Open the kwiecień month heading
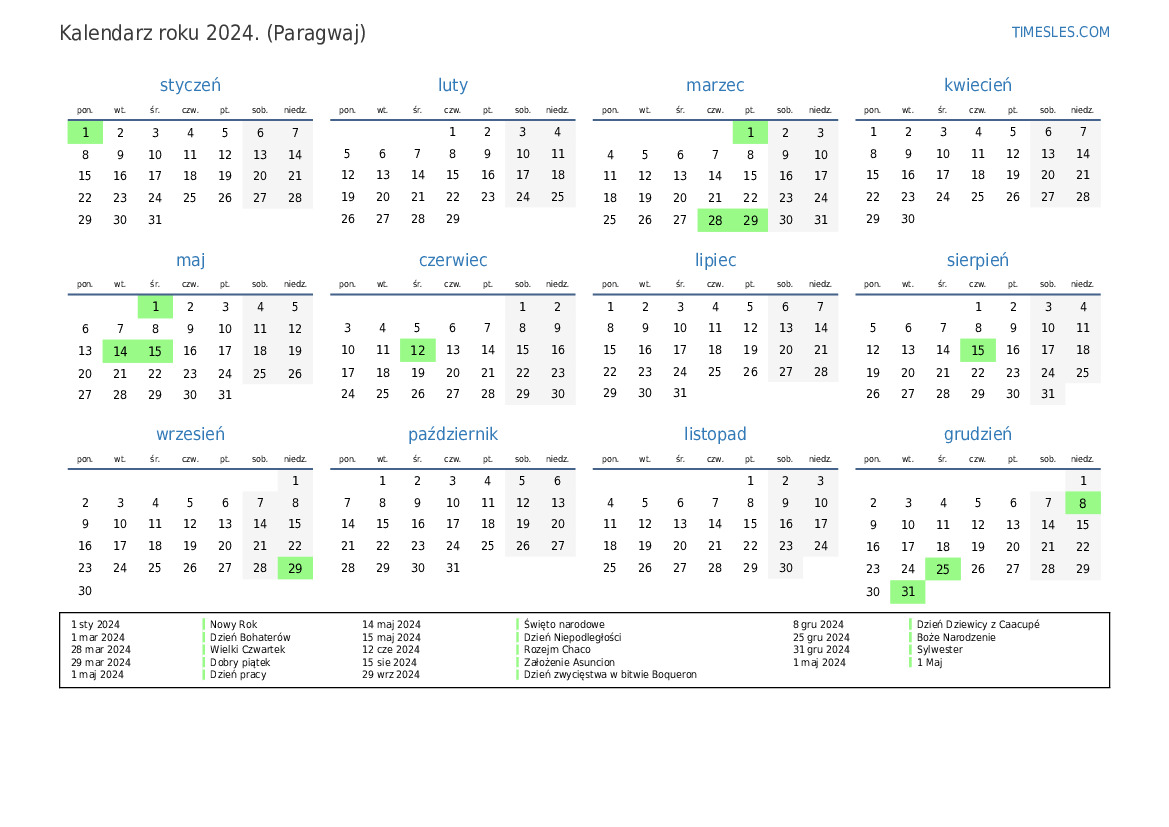Viewport: 1169px width, 827px height. 977,86
